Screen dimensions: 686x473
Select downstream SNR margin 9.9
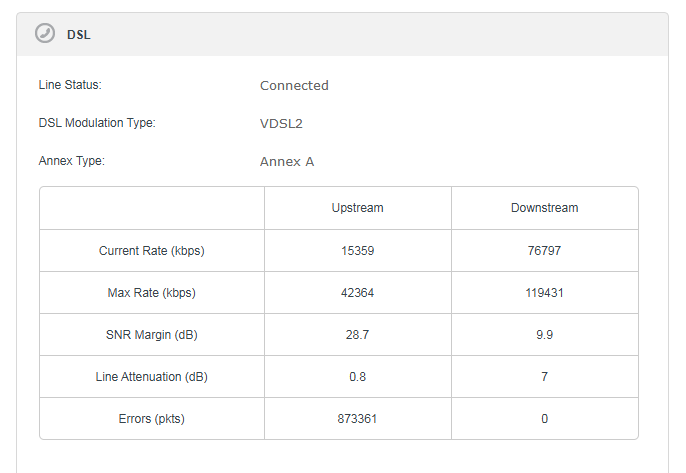[x=544, y=335]
